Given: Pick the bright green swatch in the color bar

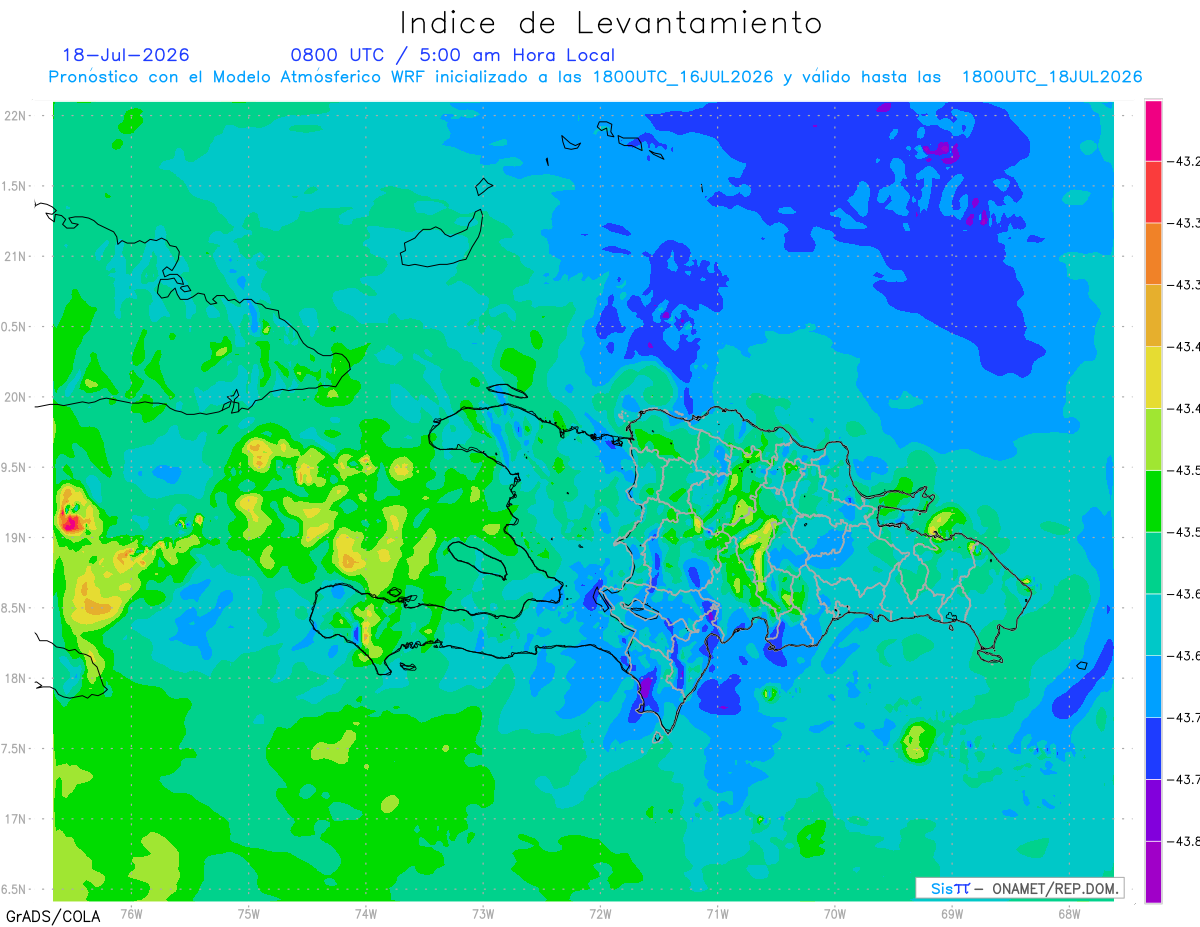Looking at the screenshot, I should 1153,501.
